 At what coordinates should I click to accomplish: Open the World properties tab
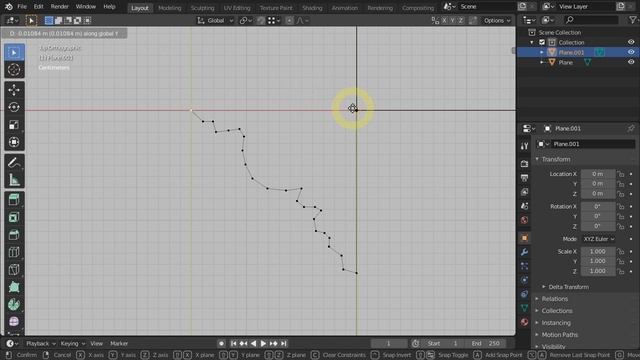tap(524, 220)
